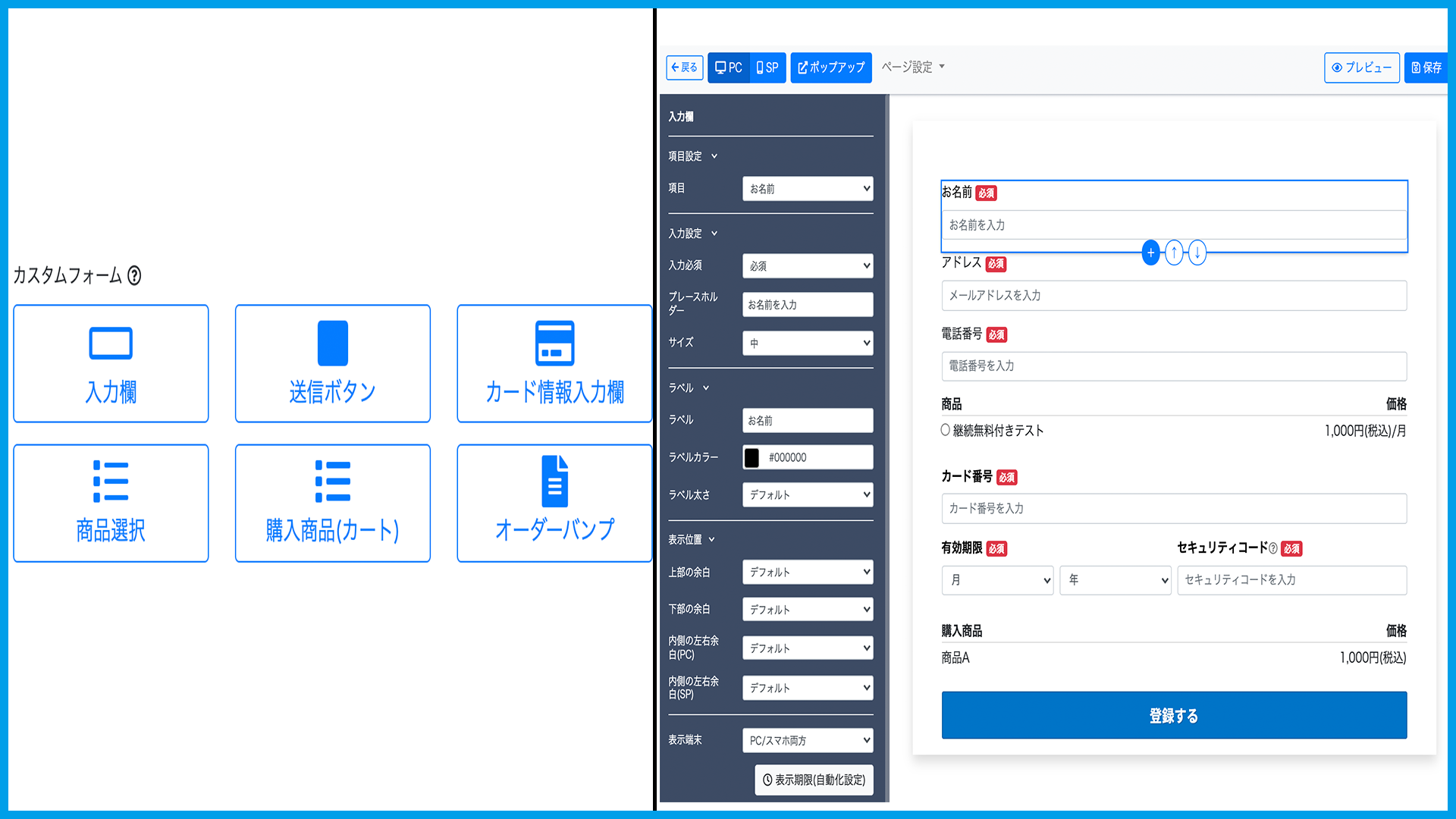
Task: Move element up with arrow icon
Action: click(1174, 253)
